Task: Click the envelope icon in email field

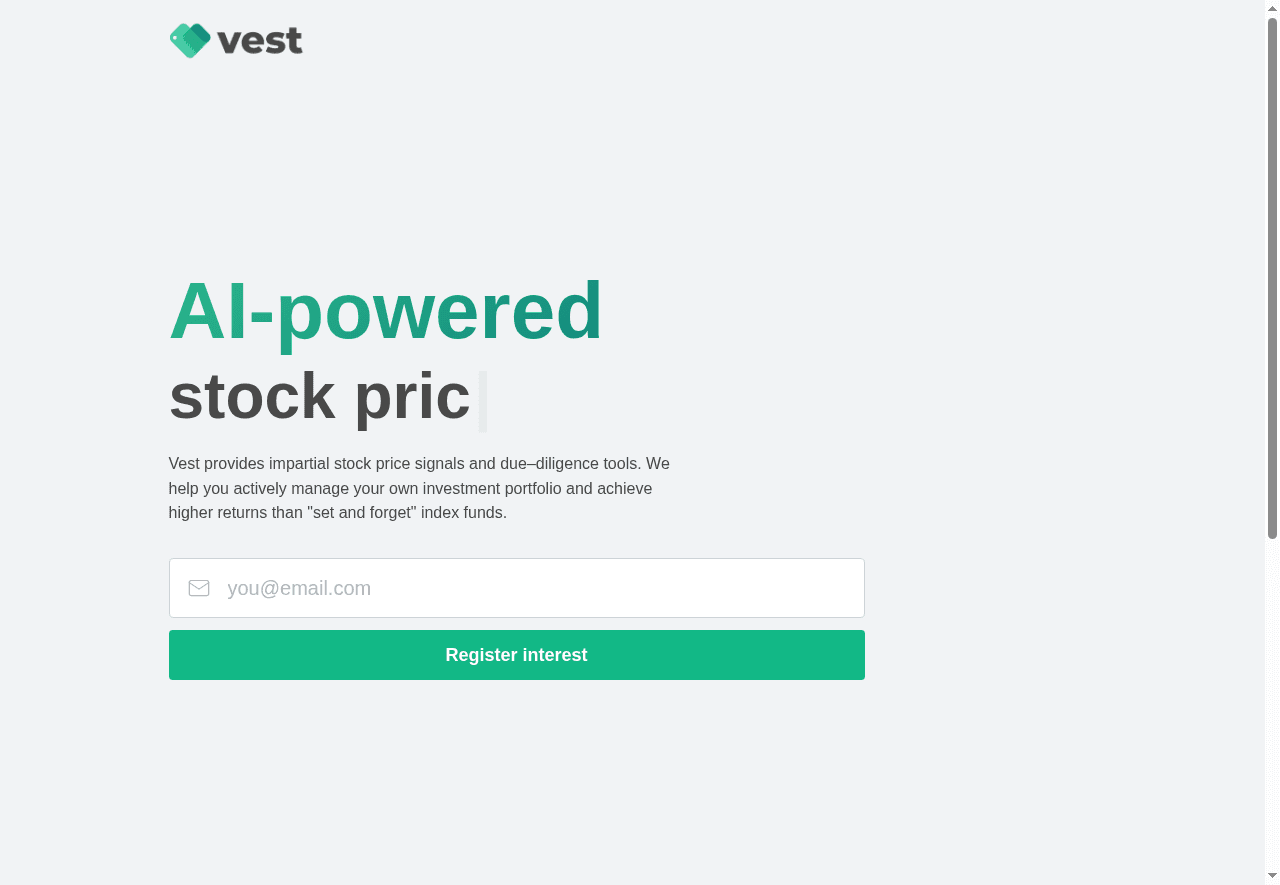Action: point(199,588)
